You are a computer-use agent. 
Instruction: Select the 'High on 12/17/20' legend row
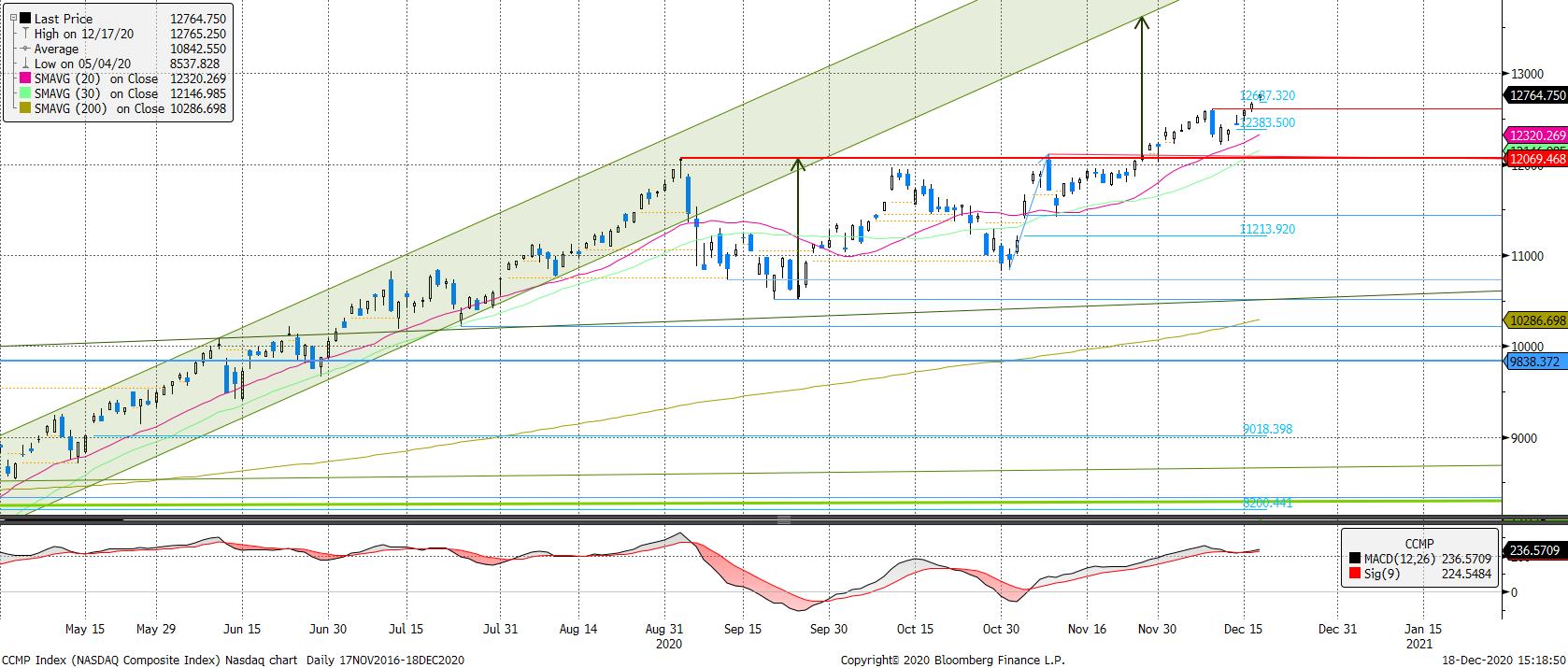point(121,34)
